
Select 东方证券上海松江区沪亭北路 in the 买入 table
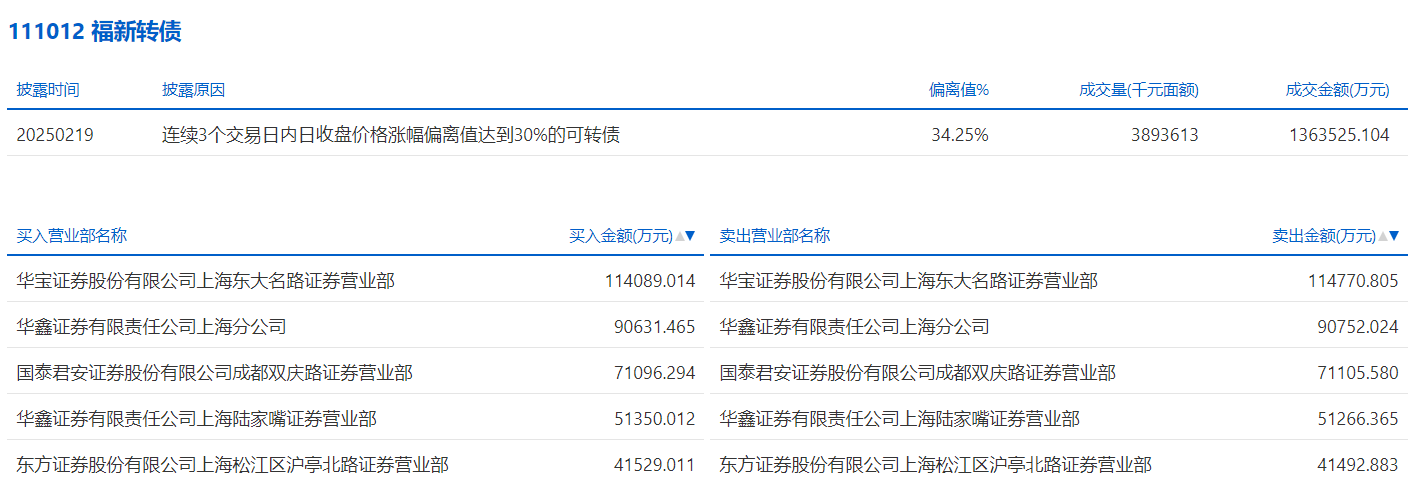pyautogui.click(x=233, y=465)
